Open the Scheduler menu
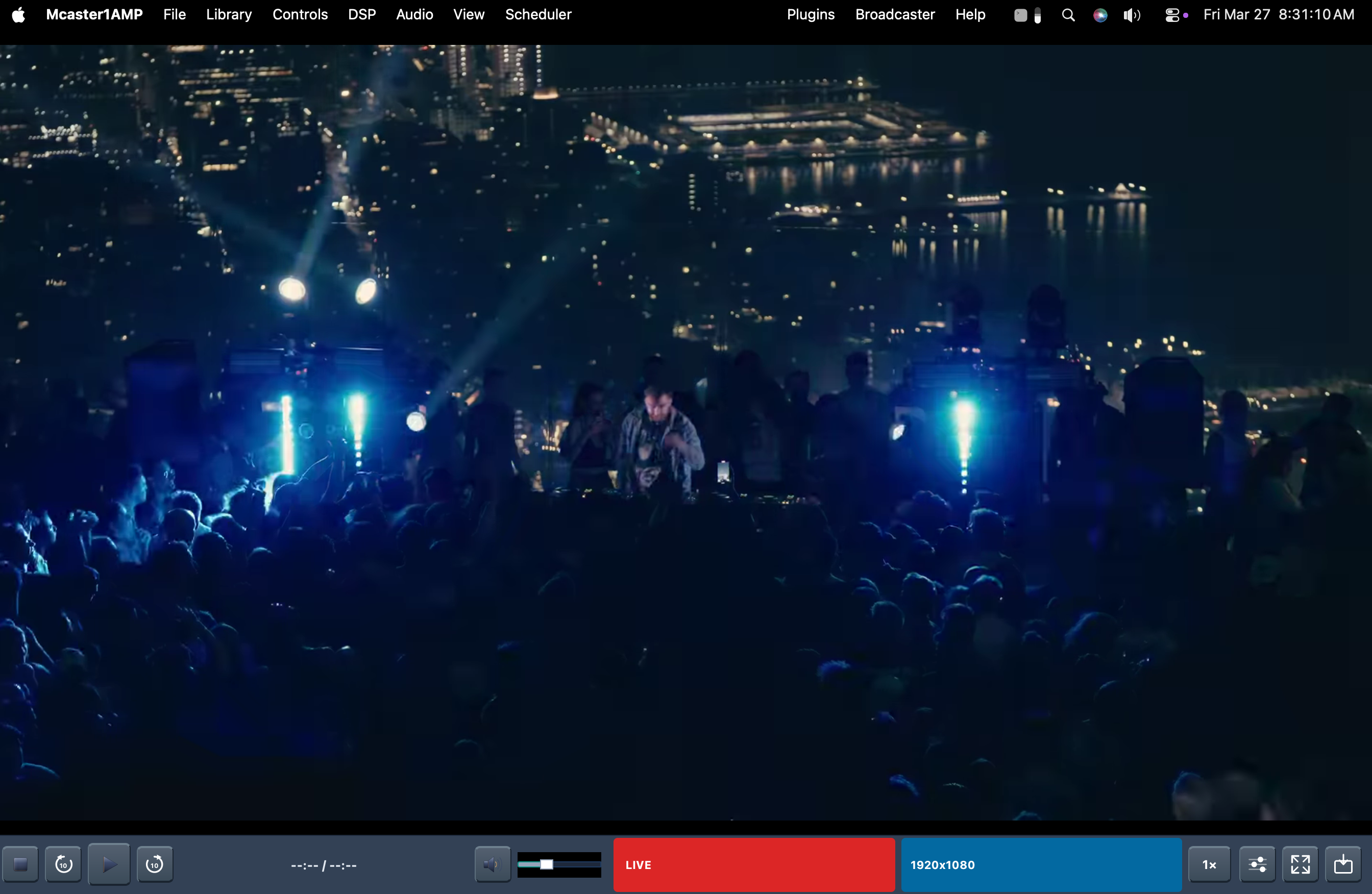This screenshot has width=1372, height=894. pyautogui.click(x=537, y=14)
